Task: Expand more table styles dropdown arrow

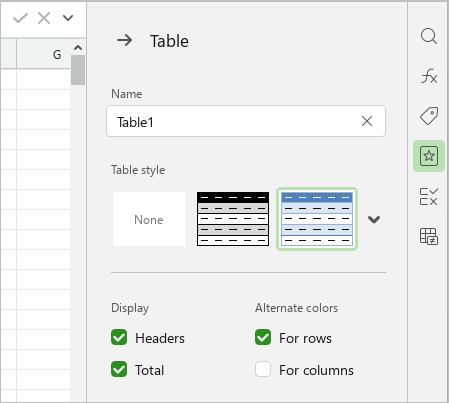Action: point(374,219)
